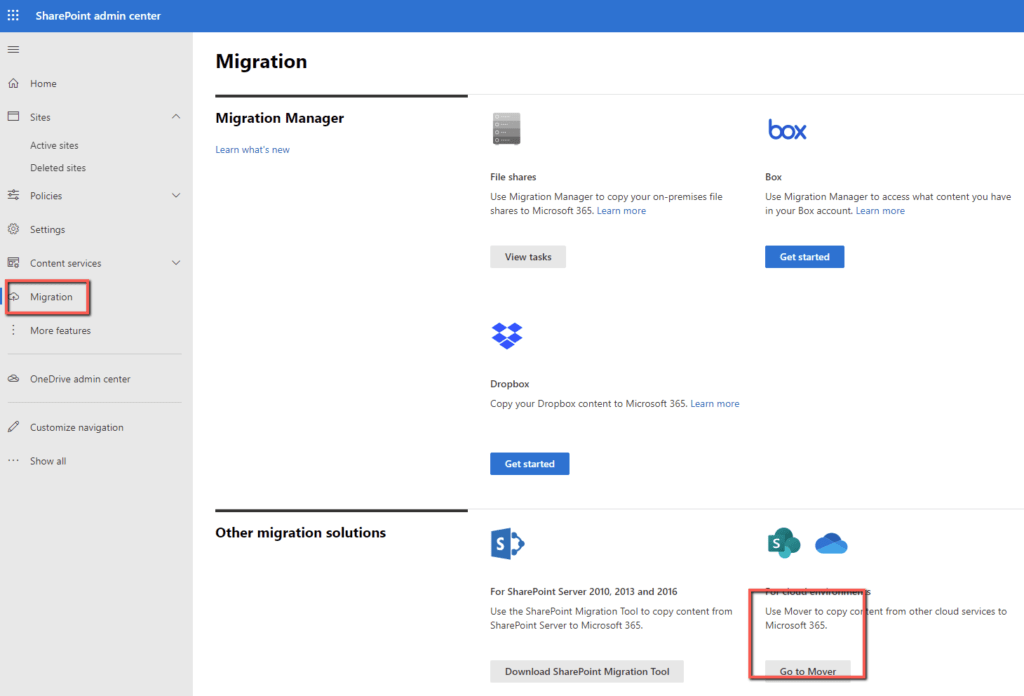
Task: Open the Policies menu item
Action: (46, 196)
